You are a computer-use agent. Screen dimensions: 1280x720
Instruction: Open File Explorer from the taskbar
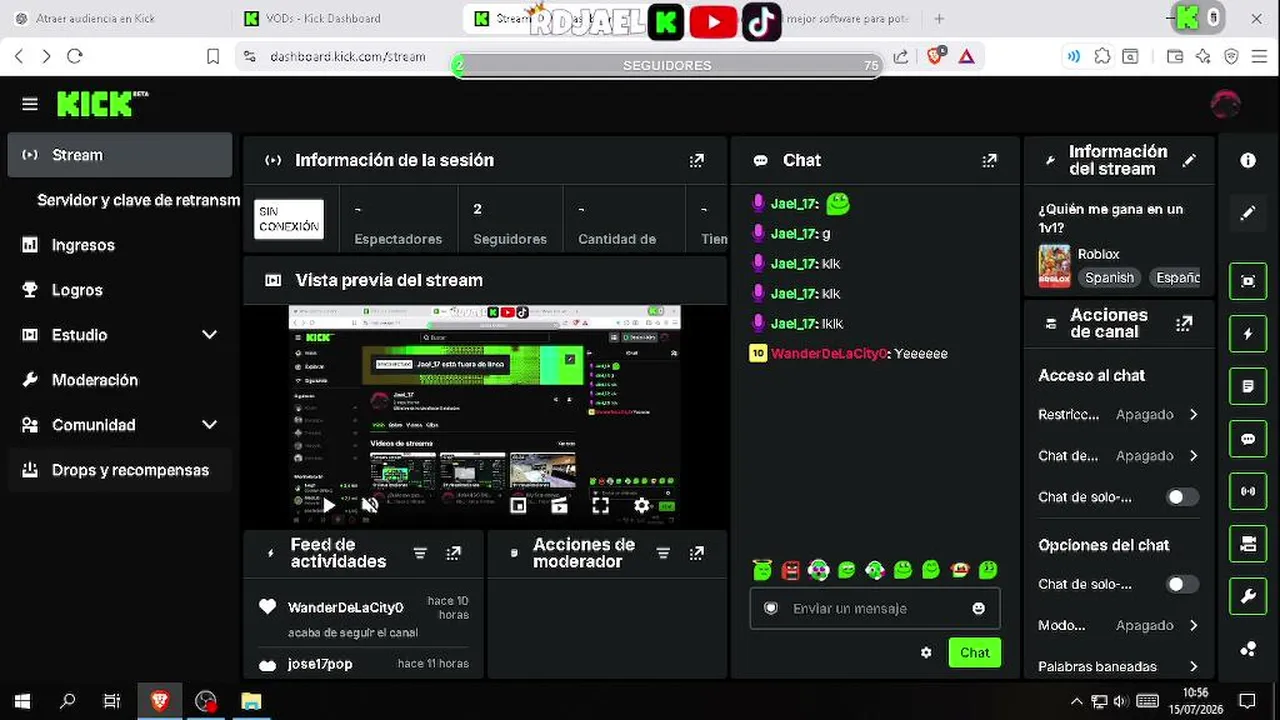(251, 701)
